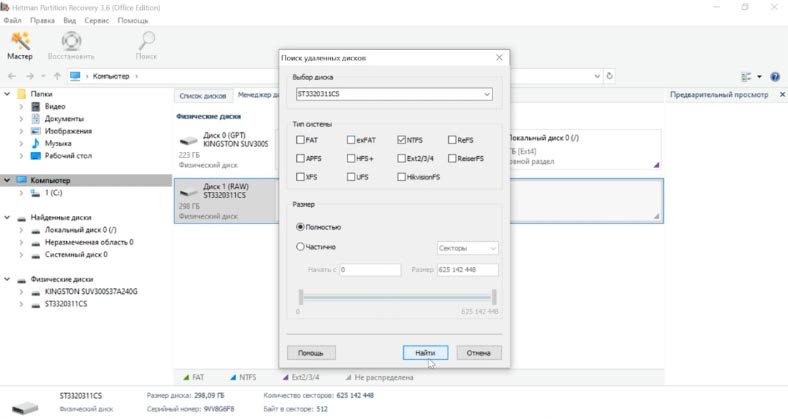
Task: Enable the HikvisionFS checkbox
Action: (401, 177)
